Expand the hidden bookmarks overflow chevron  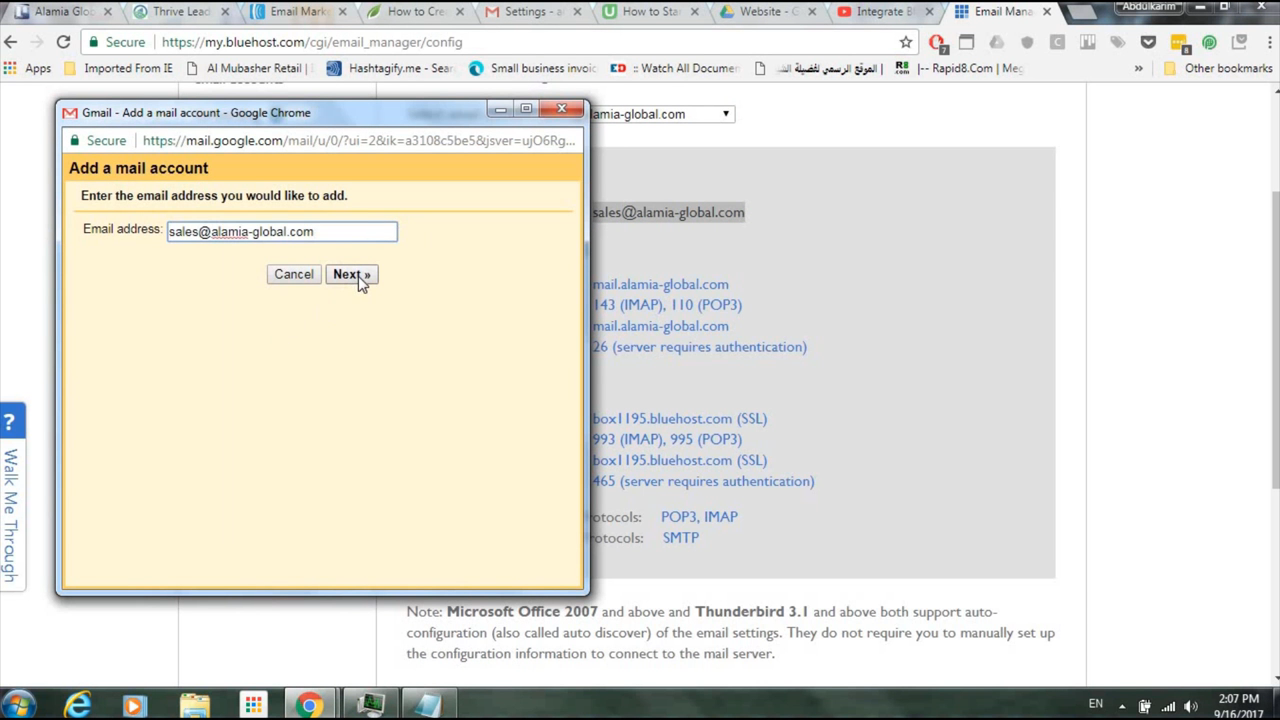click(1138, 68)
